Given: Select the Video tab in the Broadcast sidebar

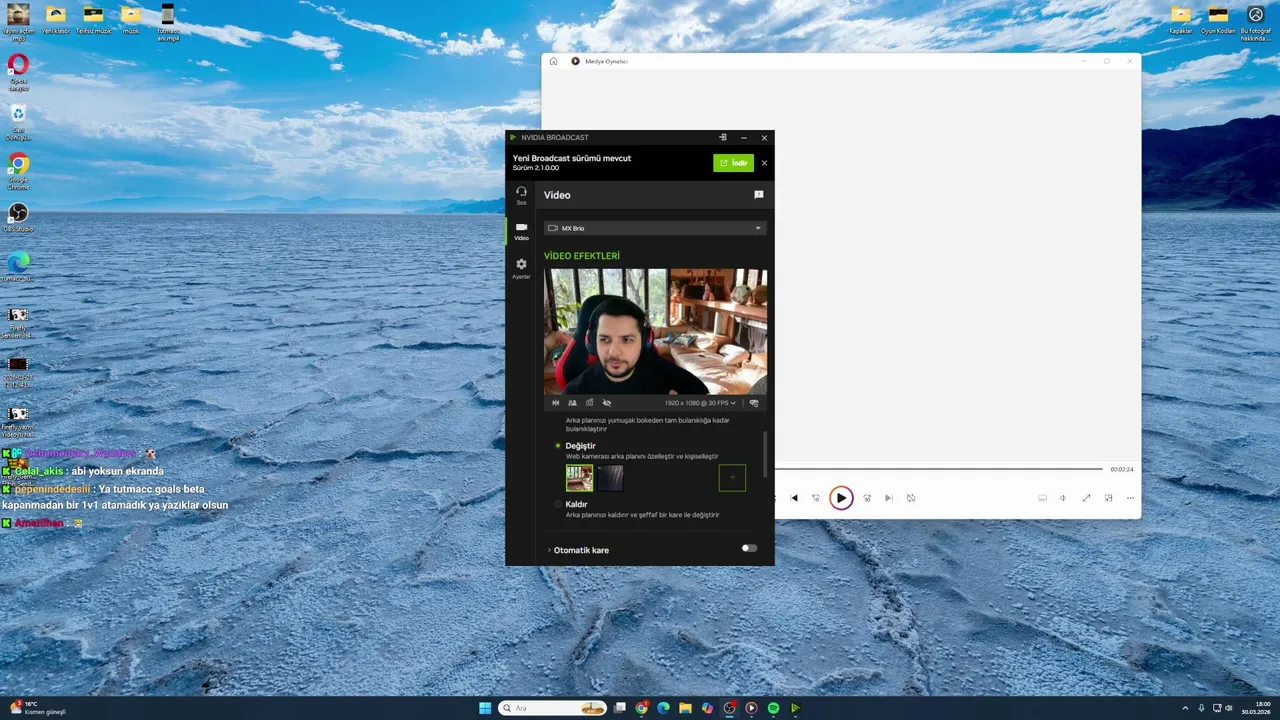Looking at the screenshot, I should pyautogui.click(x=521, y=231).
